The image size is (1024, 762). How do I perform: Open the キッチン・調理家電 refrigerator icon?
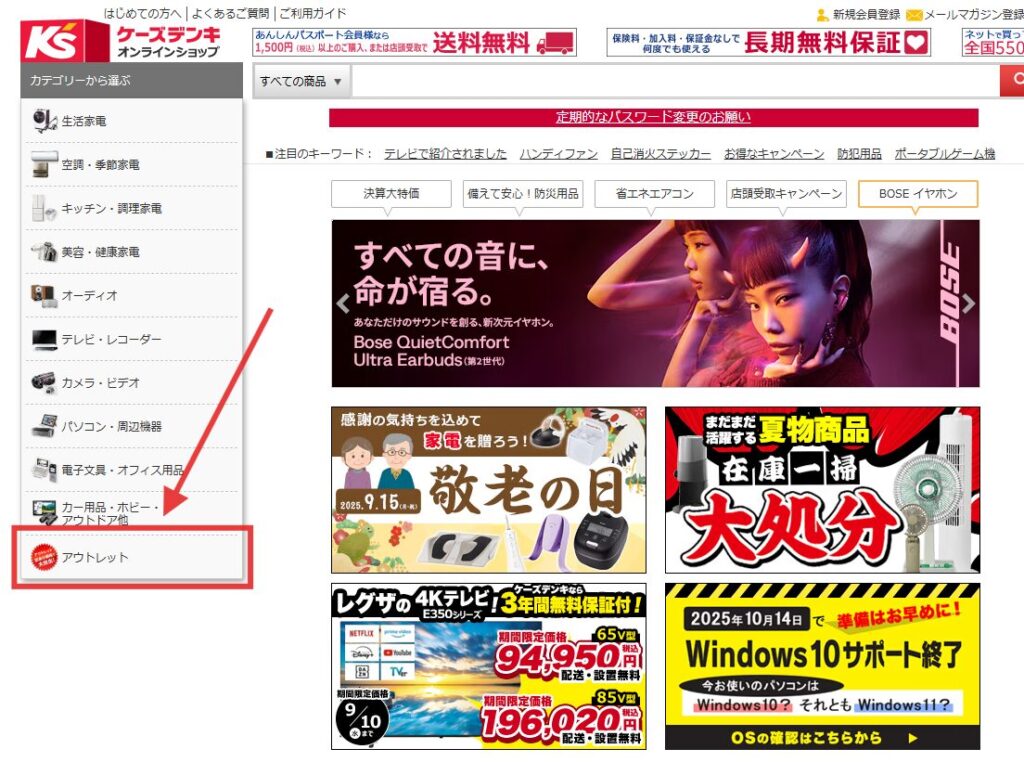pos(44,208)
